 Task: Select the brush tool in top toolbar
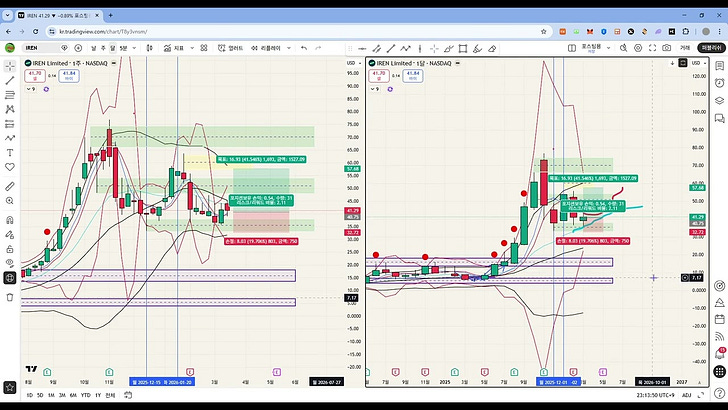(x=477, y=48)
